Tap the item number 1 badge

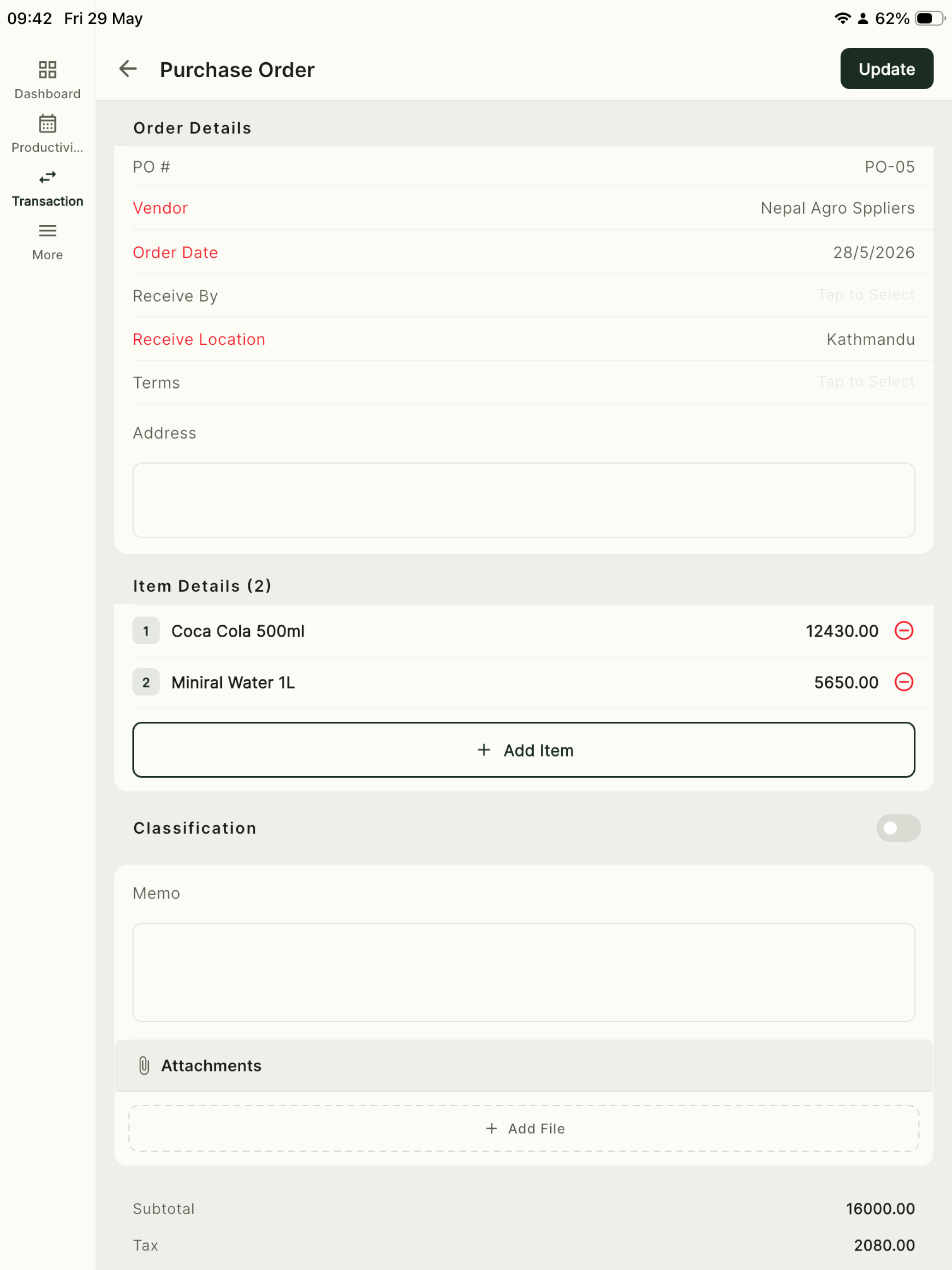(146, 630)
